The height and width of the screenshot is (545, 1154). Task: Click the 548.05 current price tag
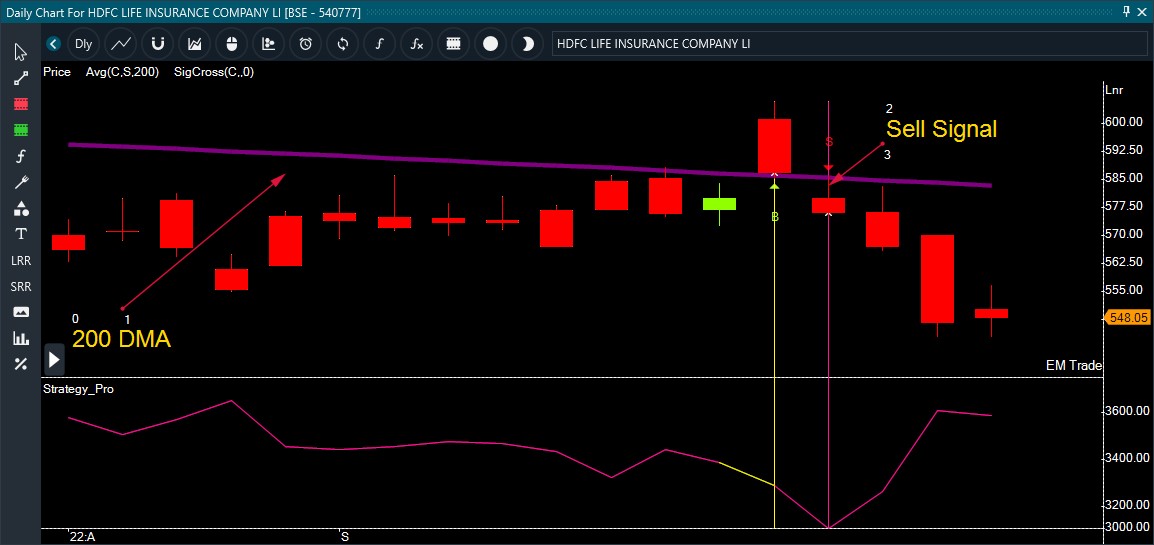(x=1127, y=318)
